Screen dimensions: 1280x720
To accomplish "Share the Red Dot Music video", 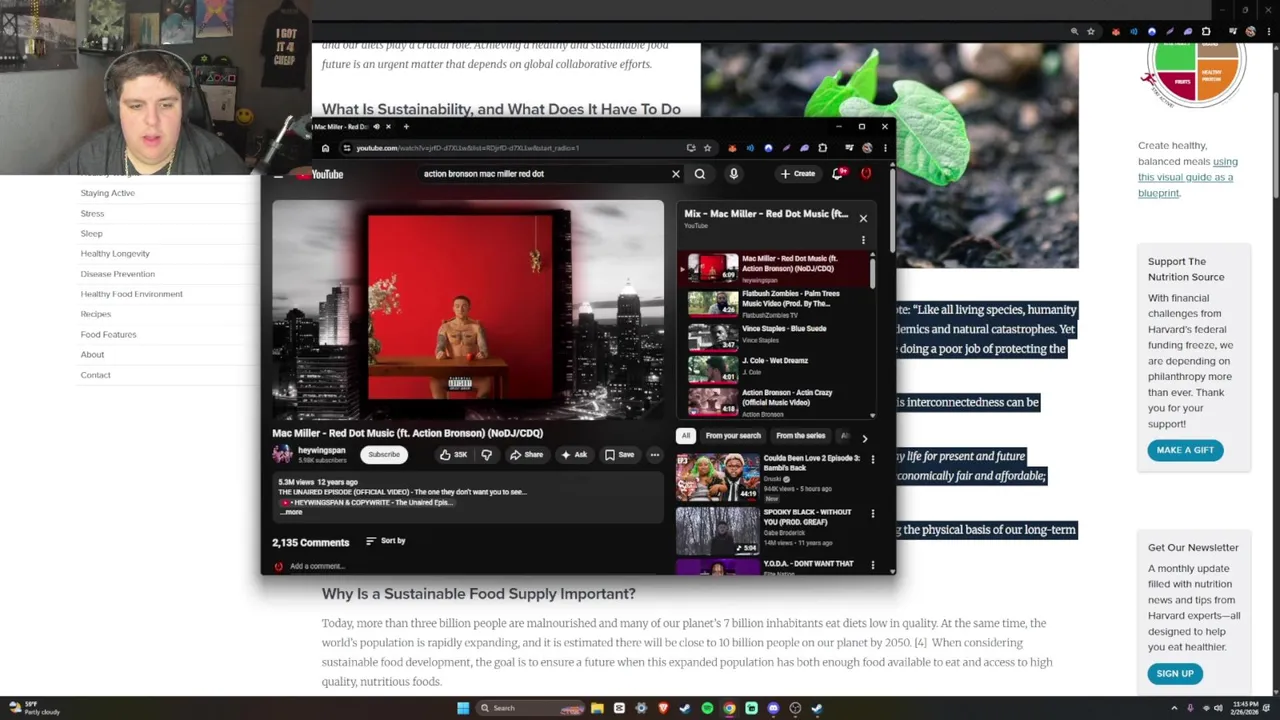I will point(526,455).
